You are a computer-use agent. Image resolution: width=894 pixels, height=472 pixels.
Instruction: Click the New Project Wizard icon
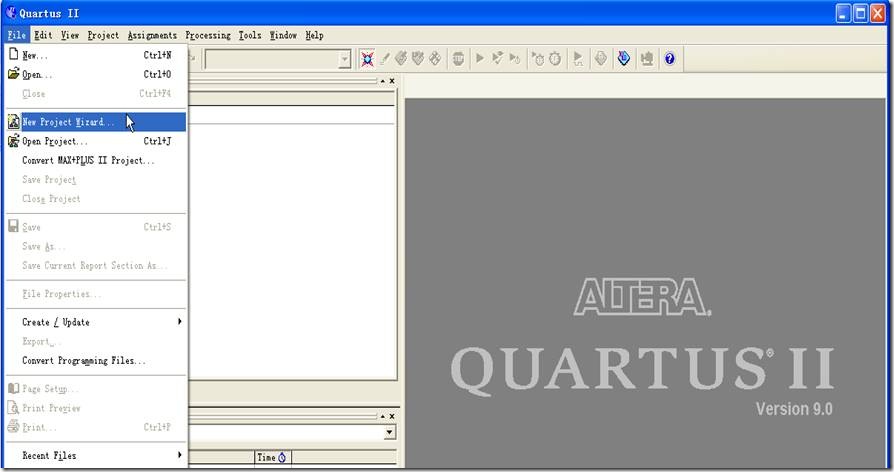coord(13,122)
